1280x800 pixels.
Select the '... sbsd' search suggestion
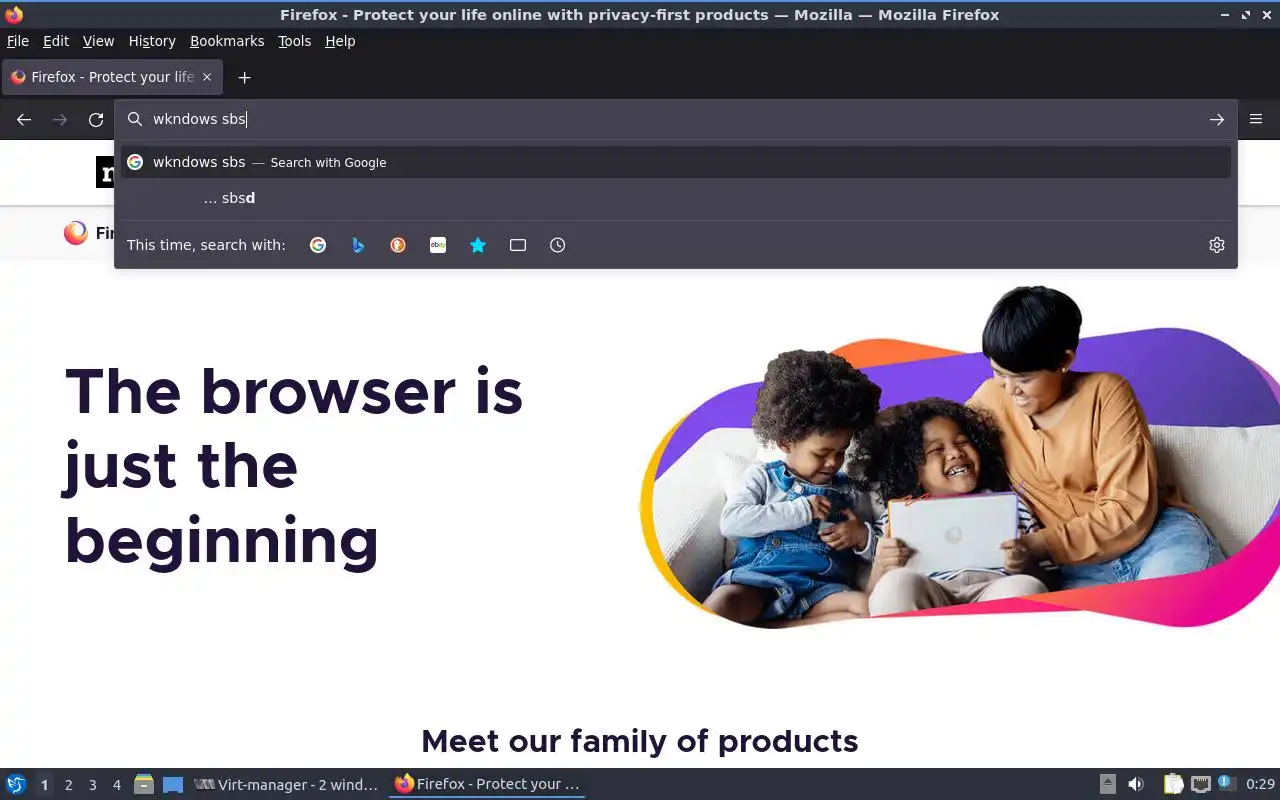pos(676,198)
